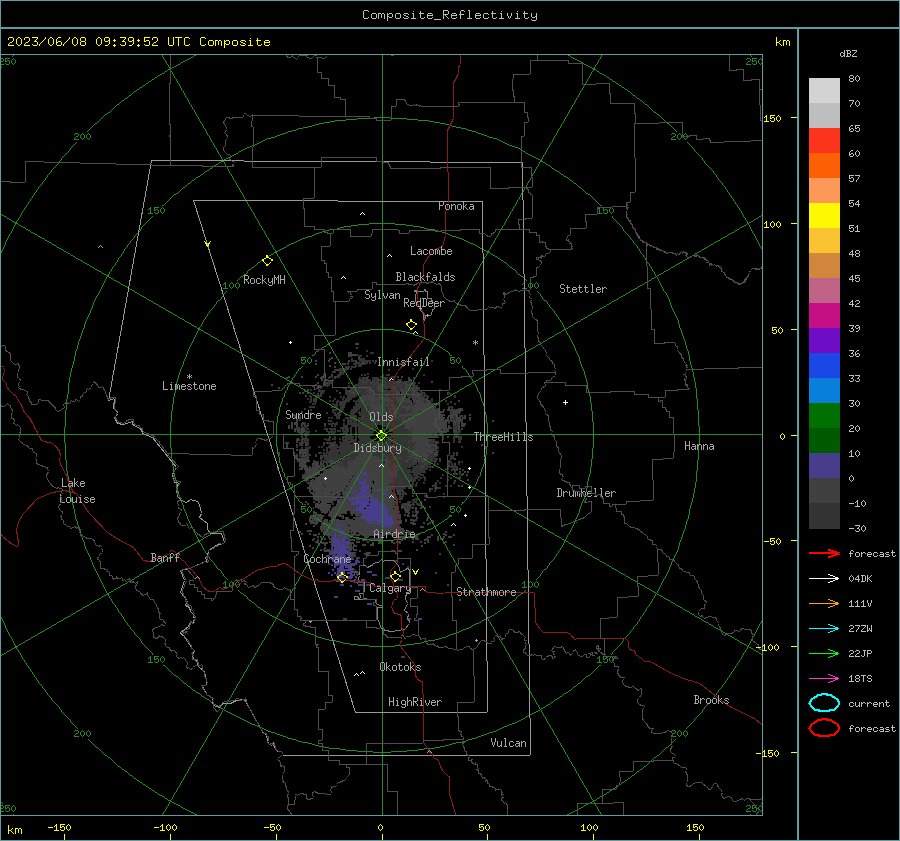Pick the magenta swatch between 42 and 39 dBZ
This screenshot has width=900, height=841.
click(x=824, y=316)
